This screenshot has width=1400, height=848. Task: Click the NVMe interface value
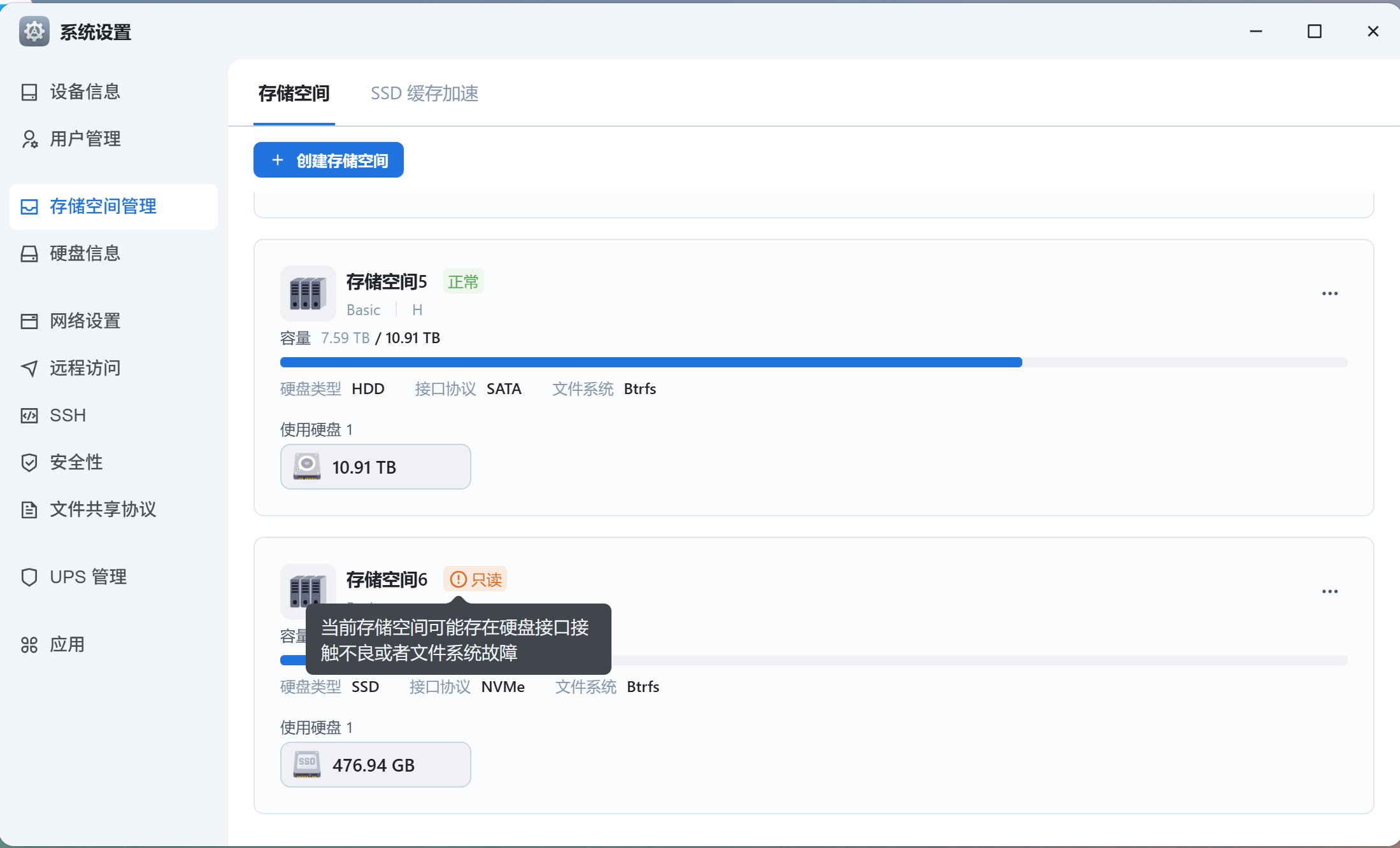[x=503, y=687]
